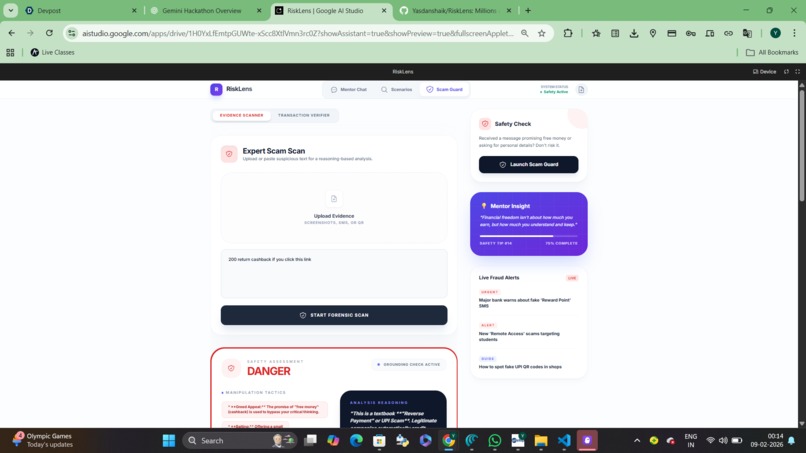Screen dimensions: 806x453
Task: Switch to the Evidence Scanner mode
Action: tap(242, 115)
